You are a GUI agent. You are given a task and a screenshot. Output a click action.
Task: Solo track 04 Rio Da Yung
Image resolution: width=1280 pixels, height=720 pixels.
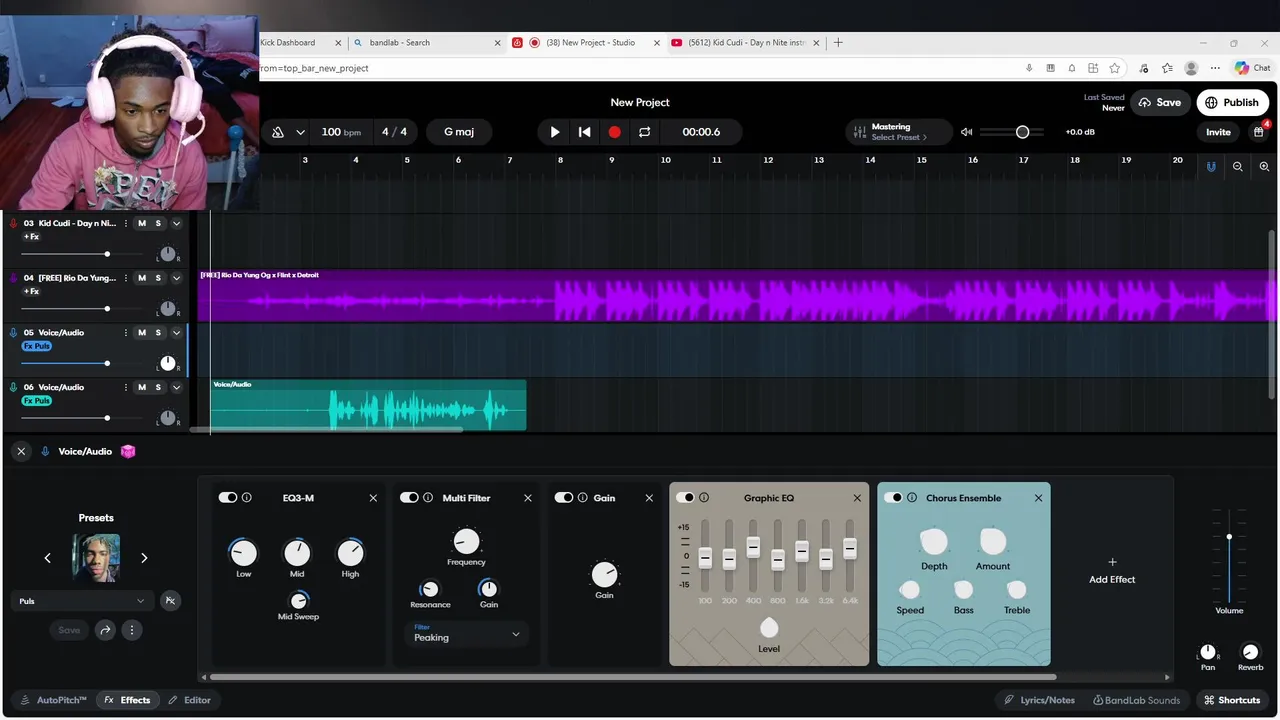[158, 278]
